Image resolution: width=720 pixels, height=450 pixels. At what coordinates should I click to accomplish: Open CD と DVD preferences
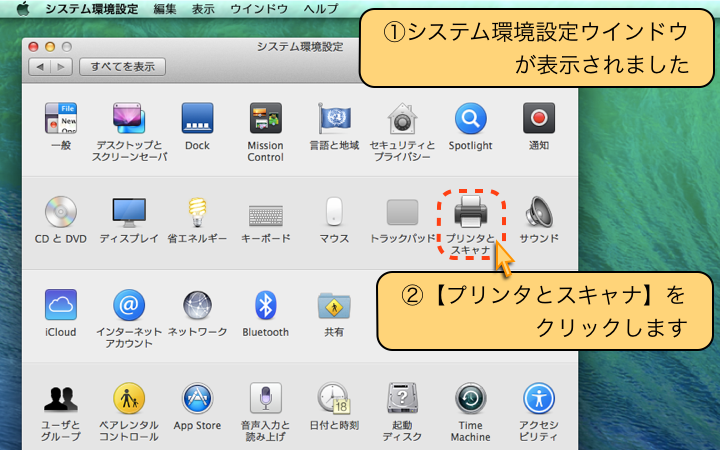tap(61, 212)
